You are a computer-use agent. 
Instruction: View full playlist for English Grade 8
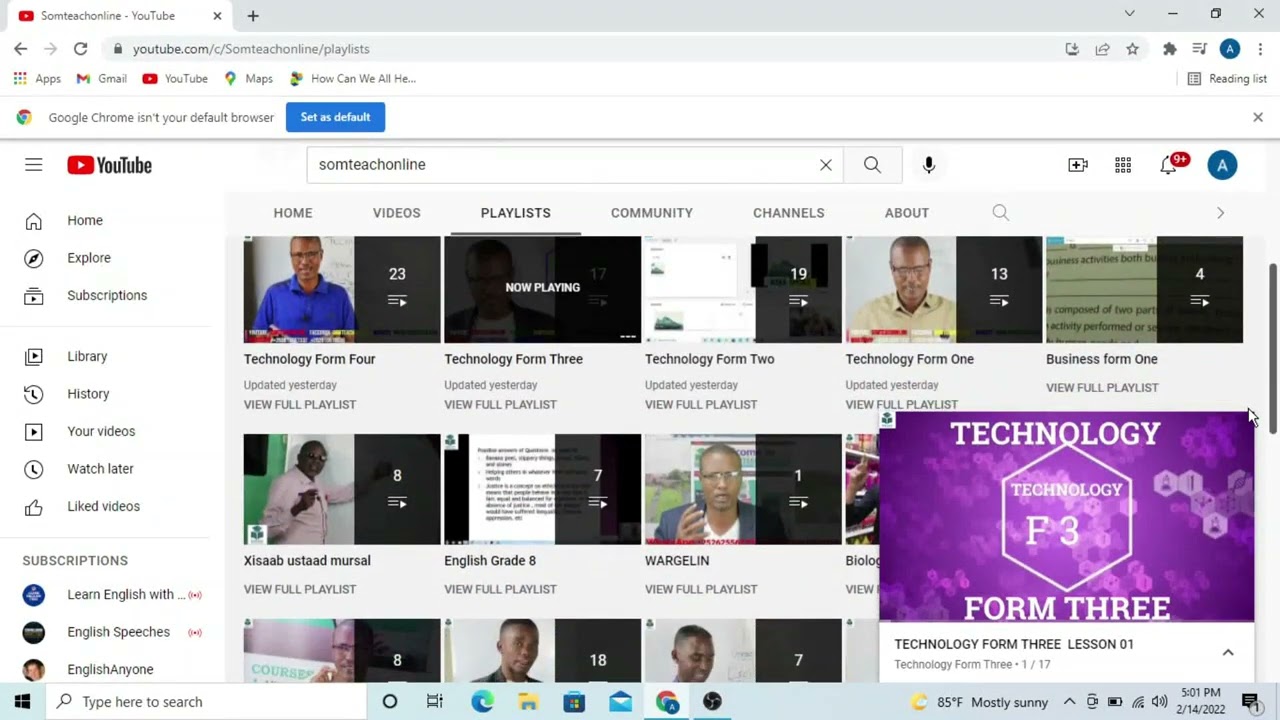click(500, 590)
